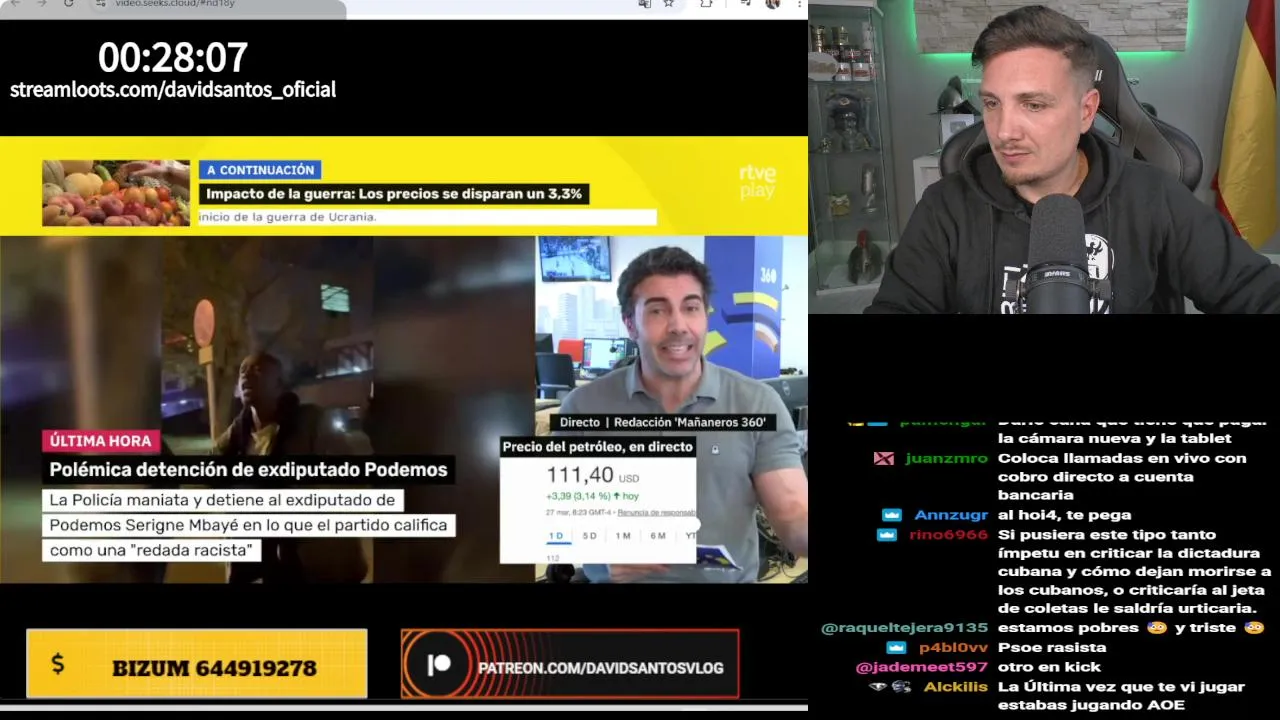Bookmark this page with the star icon

(668, 3)
